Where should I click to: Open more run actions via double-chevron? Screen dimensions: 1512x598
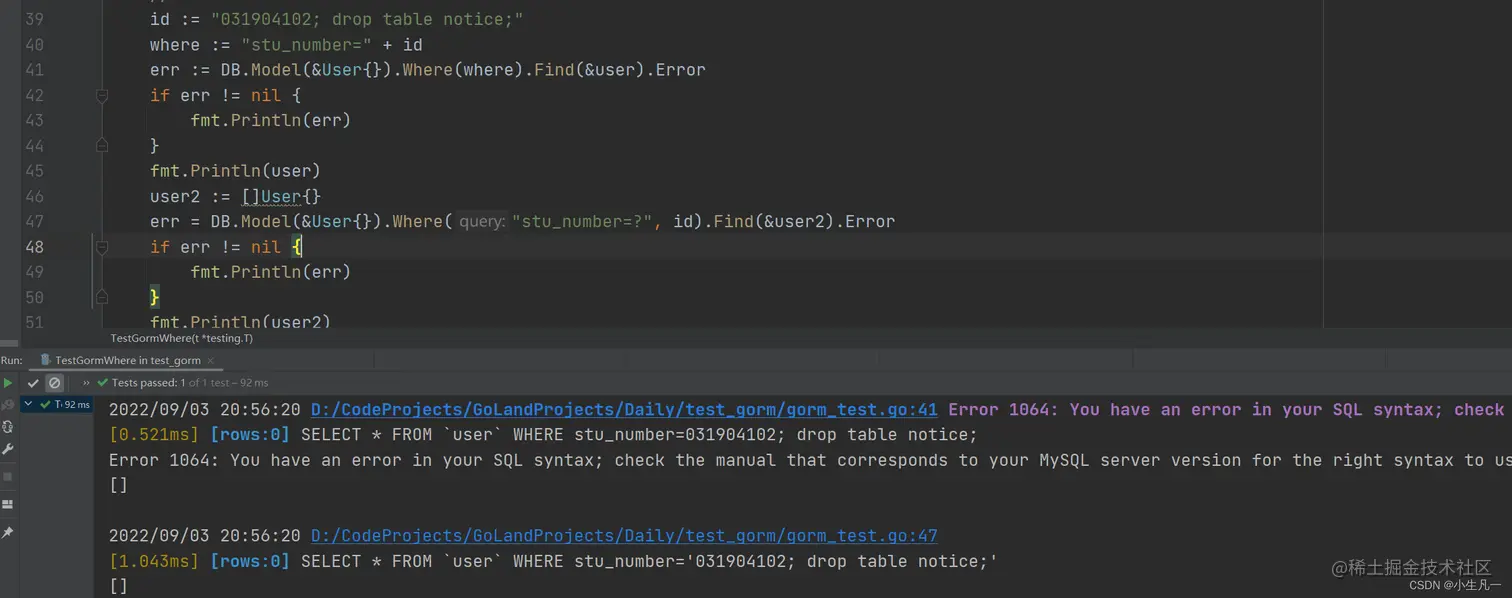86,382
